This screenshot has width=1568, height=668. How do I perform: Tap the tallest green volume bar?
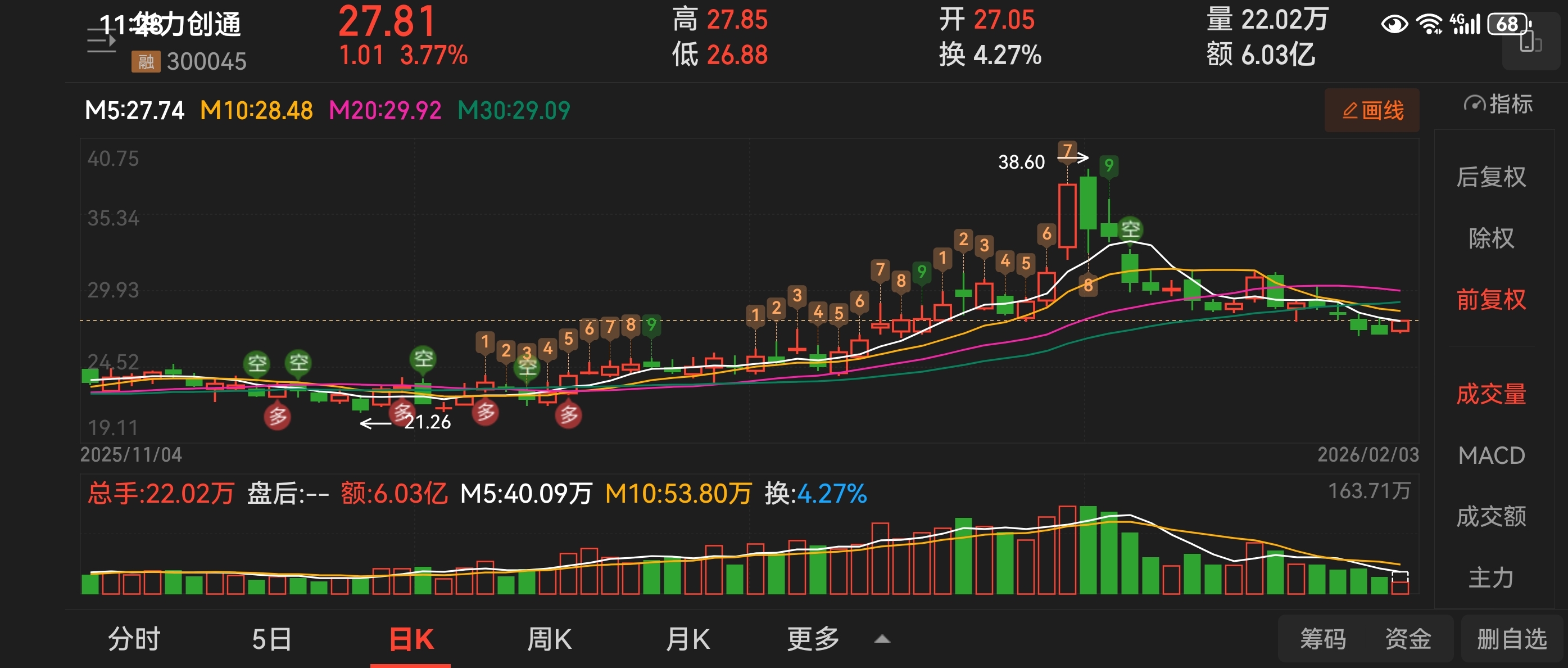(1087, 550)
